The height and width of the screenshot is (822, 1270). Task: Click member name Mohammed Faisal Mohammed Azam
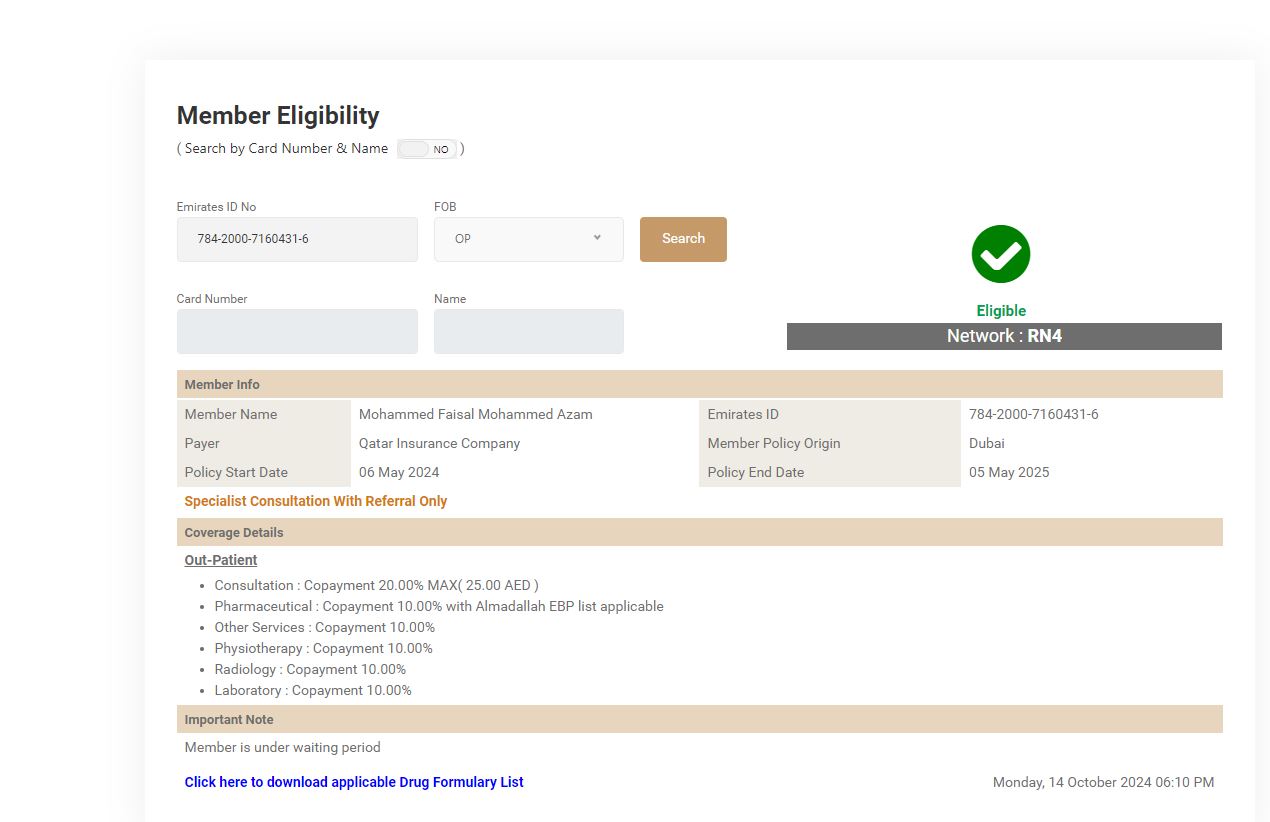[475, 414]
